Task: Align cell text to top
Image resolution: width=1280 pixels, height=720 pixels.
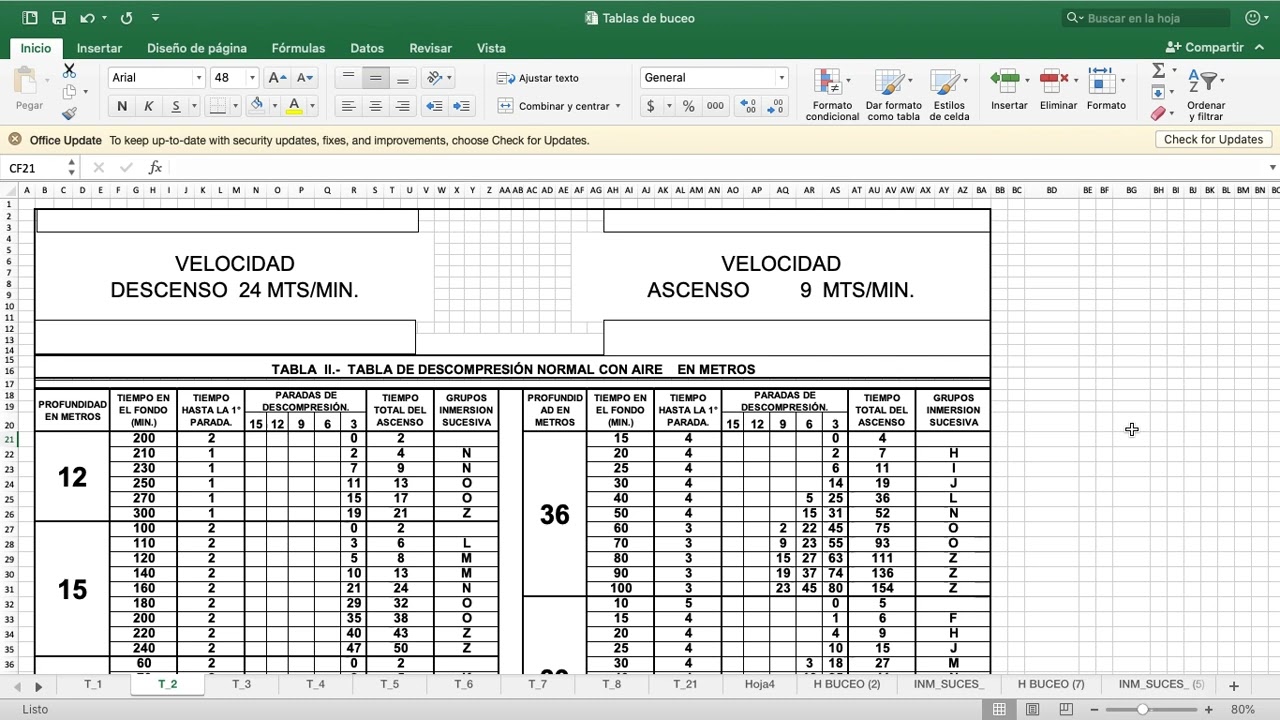Action: [348, 78]
